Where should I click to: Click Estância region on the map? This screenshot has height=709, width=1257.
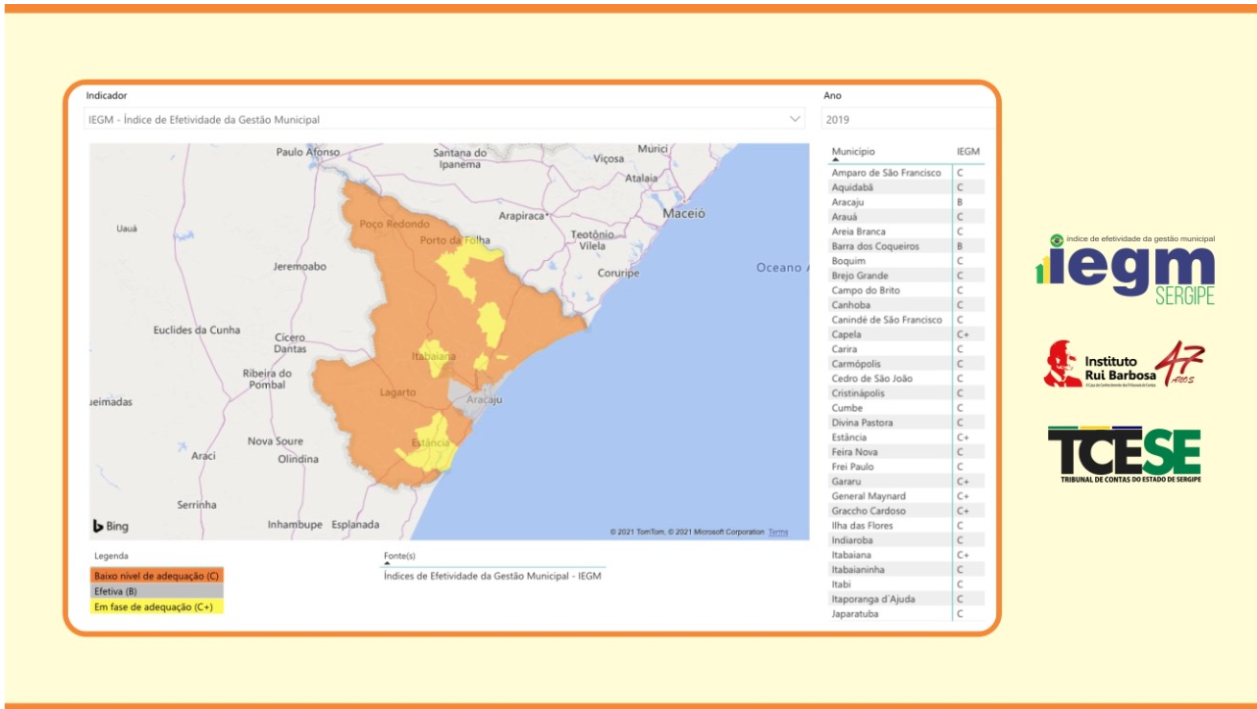[432, 445]
